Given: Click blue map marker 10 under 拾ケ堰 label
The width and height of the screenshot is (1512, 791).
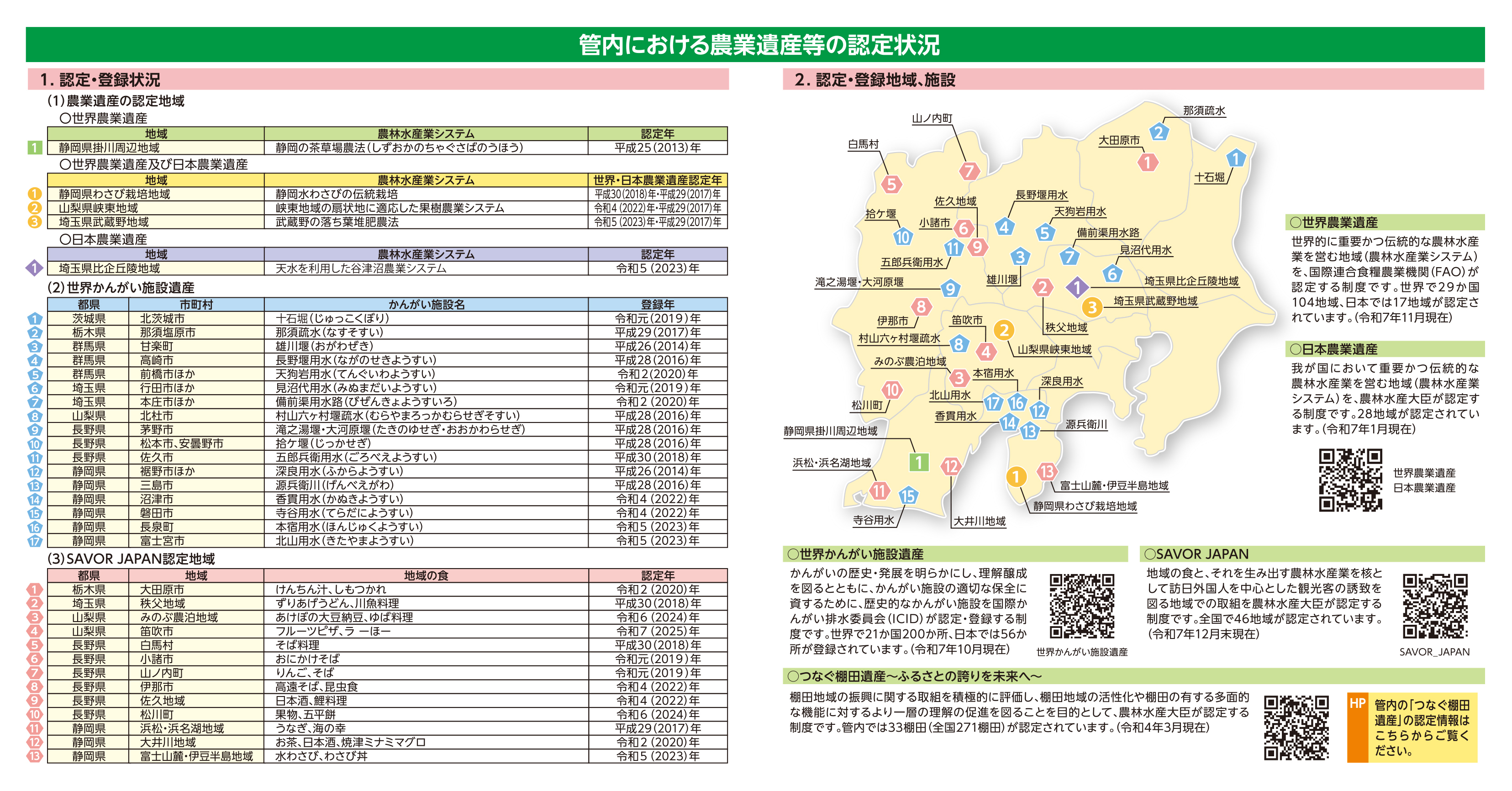Looking at the screenshot, I should point(903,237).
